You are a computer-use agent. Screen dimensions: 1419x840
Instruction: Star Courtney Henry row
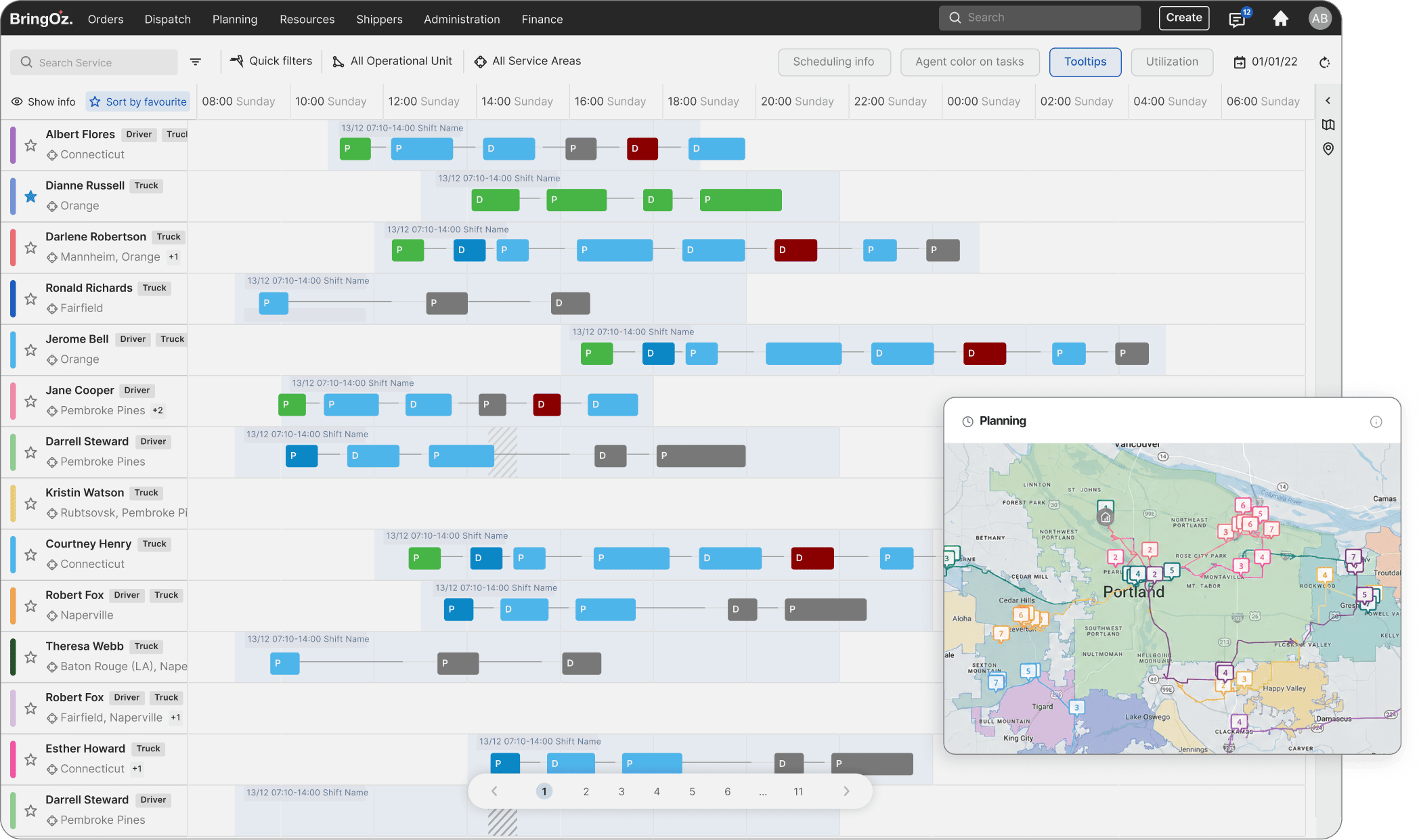point(30,555)
